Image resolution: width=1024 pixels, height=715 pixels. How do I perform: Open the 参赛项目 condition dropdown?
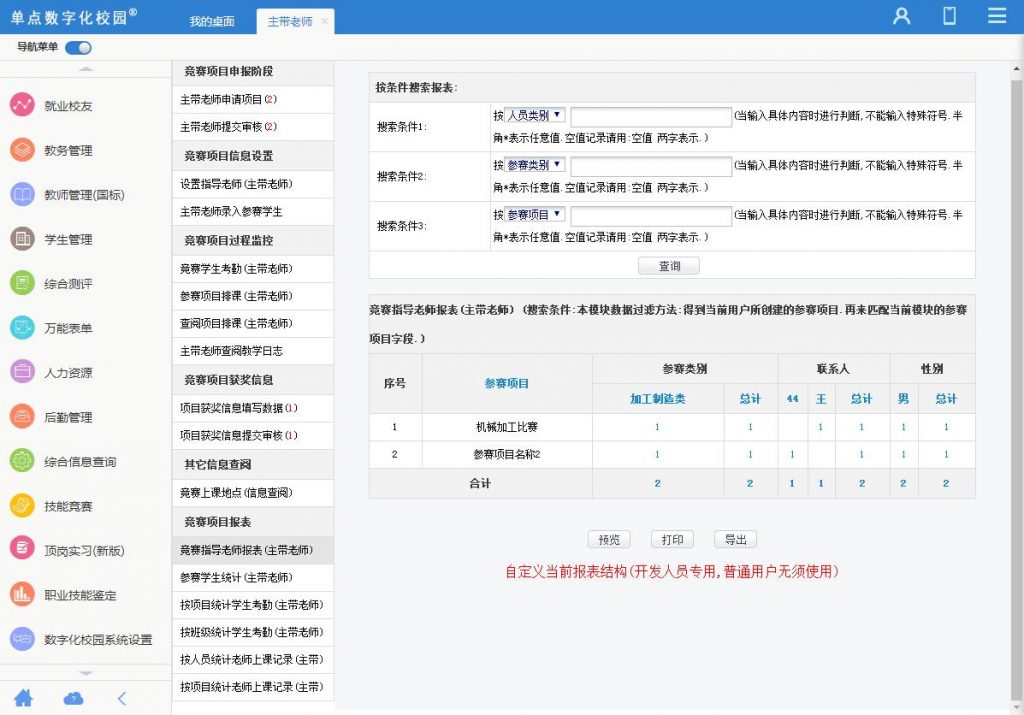(535, 215)
